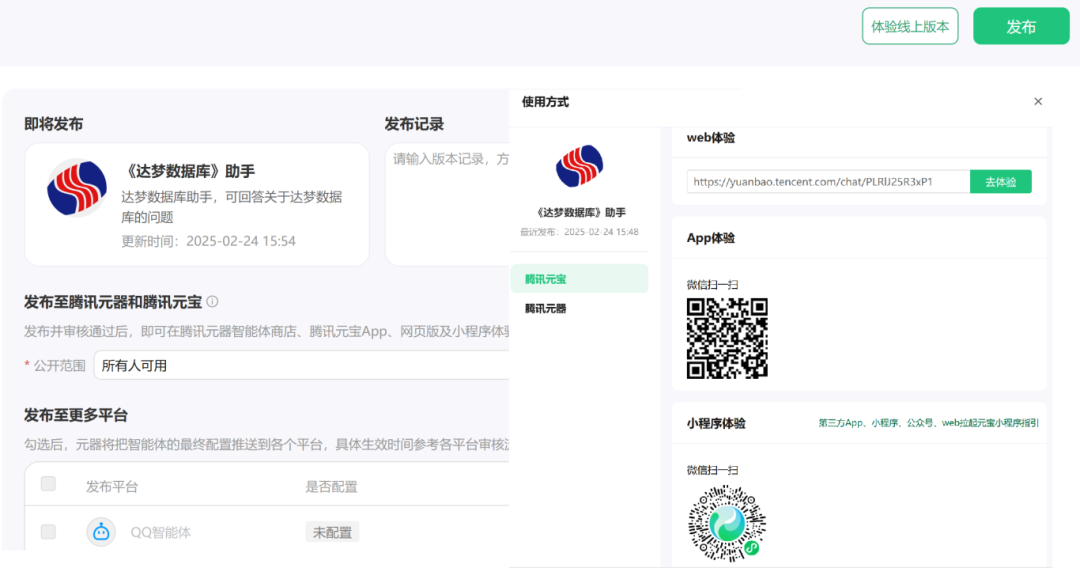Click the 未配置 status tag
Image resolution: width=1080 pixels, height=568 pixels.
332,532
